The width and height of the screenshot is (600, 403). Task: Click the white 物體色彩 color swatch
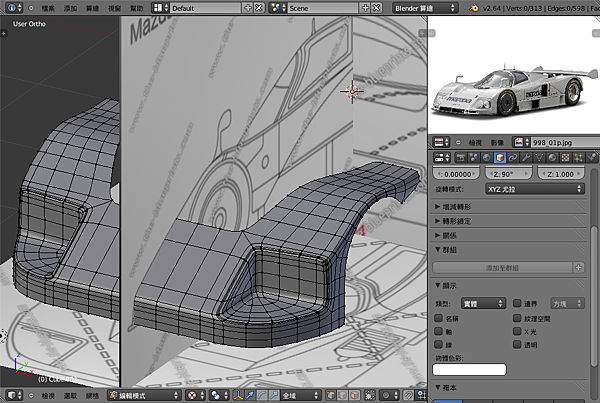click(470, 369)
